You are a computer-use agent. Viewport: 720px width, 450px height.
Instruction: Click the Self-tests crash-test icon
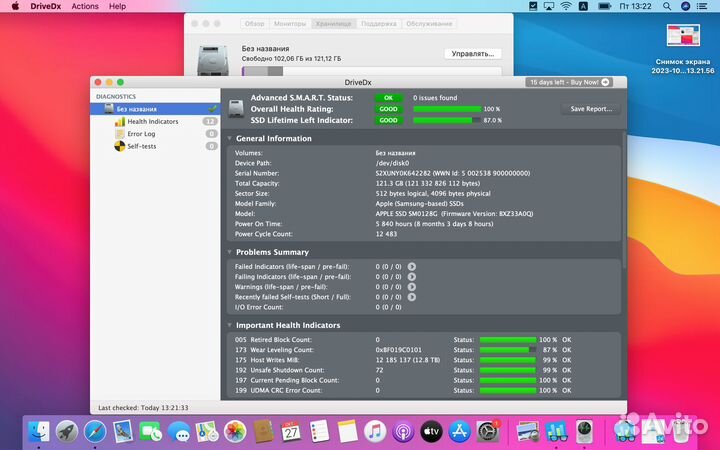[119, 146]
